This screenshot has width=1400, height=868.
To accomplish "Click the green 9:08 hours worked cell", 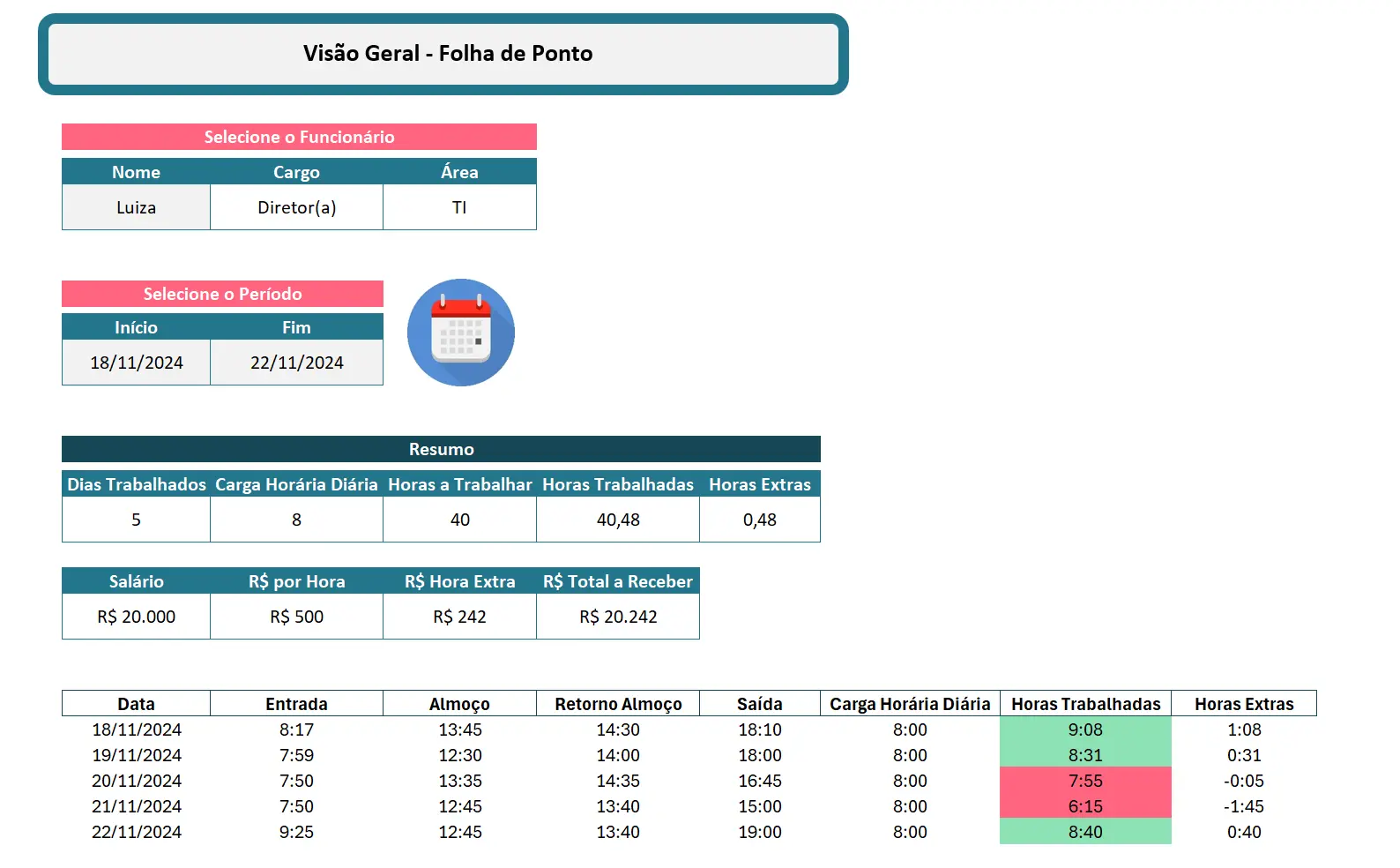I will pyautogui.click(x=1085, y=730).
